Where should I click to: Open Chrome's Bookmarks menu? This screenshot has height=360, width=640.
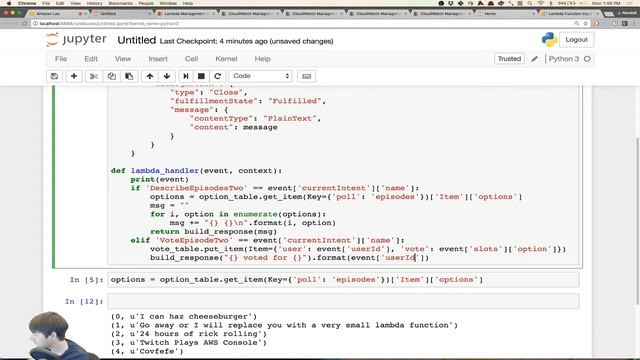point(120,3)
